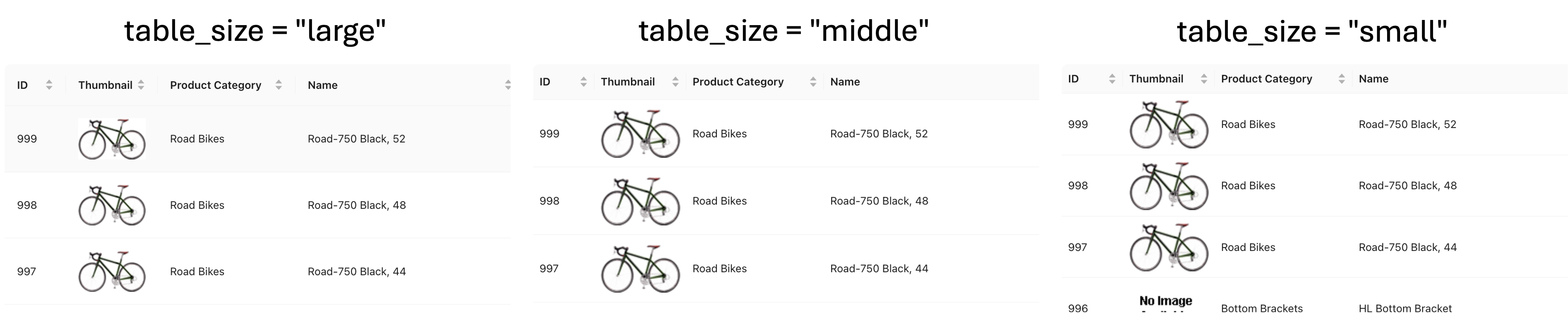This screenshot has width=1568, height=313.
Task: Sort by ID in left table
Action: click(x=49, y=85)
